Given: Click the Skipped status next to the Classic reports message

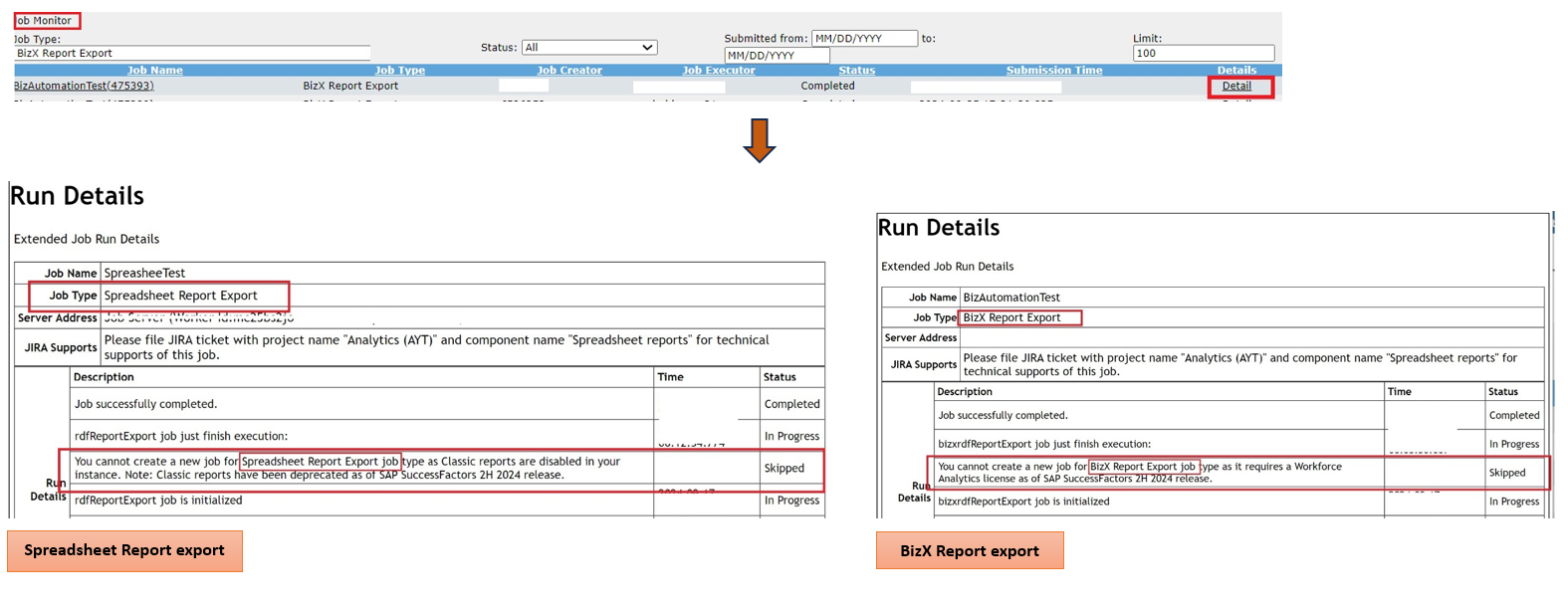Looking at the screenshot, I should [784, 468].
